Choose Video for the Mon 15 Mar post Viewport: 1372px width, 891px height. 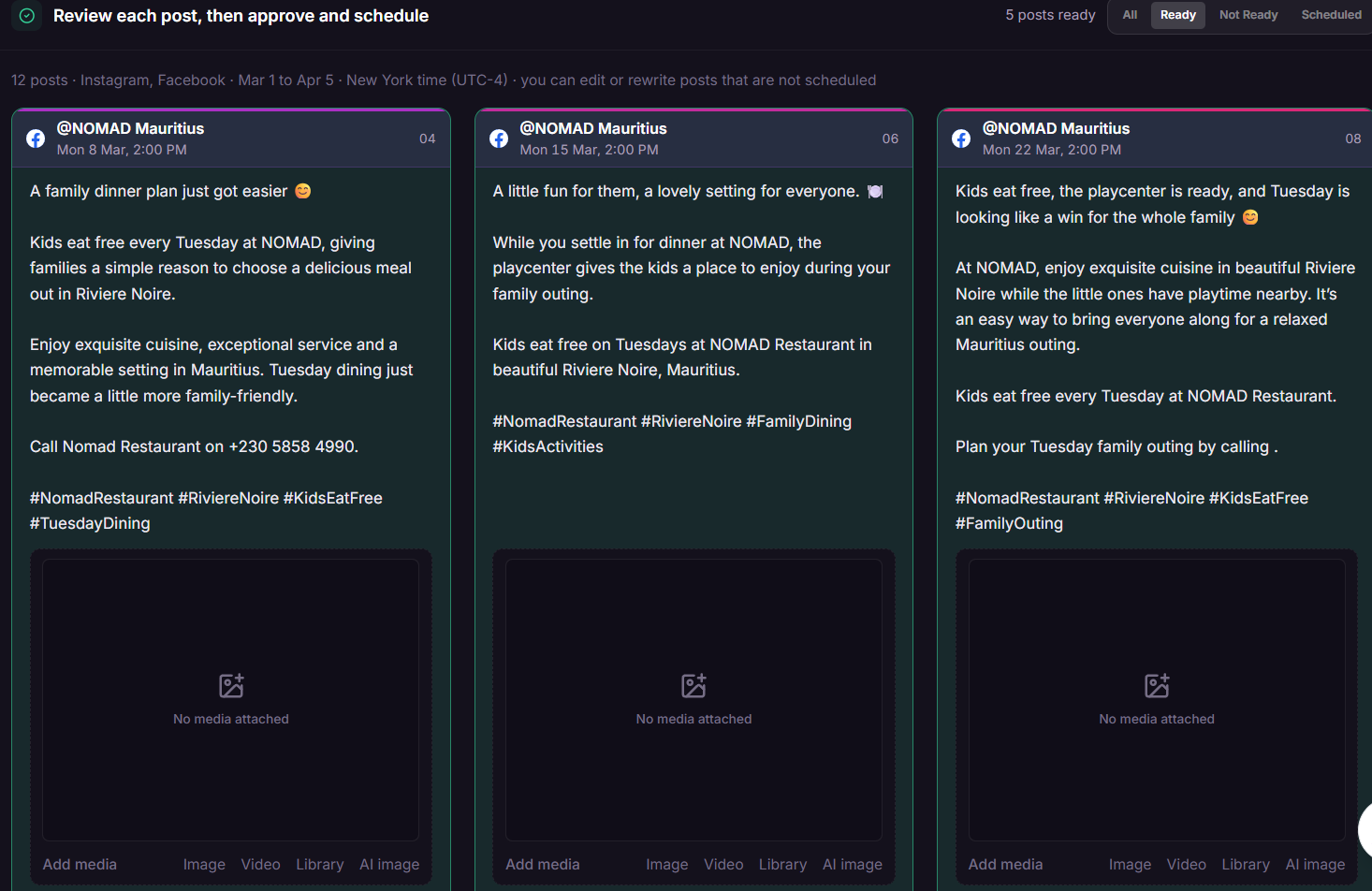tap(723, 865)
